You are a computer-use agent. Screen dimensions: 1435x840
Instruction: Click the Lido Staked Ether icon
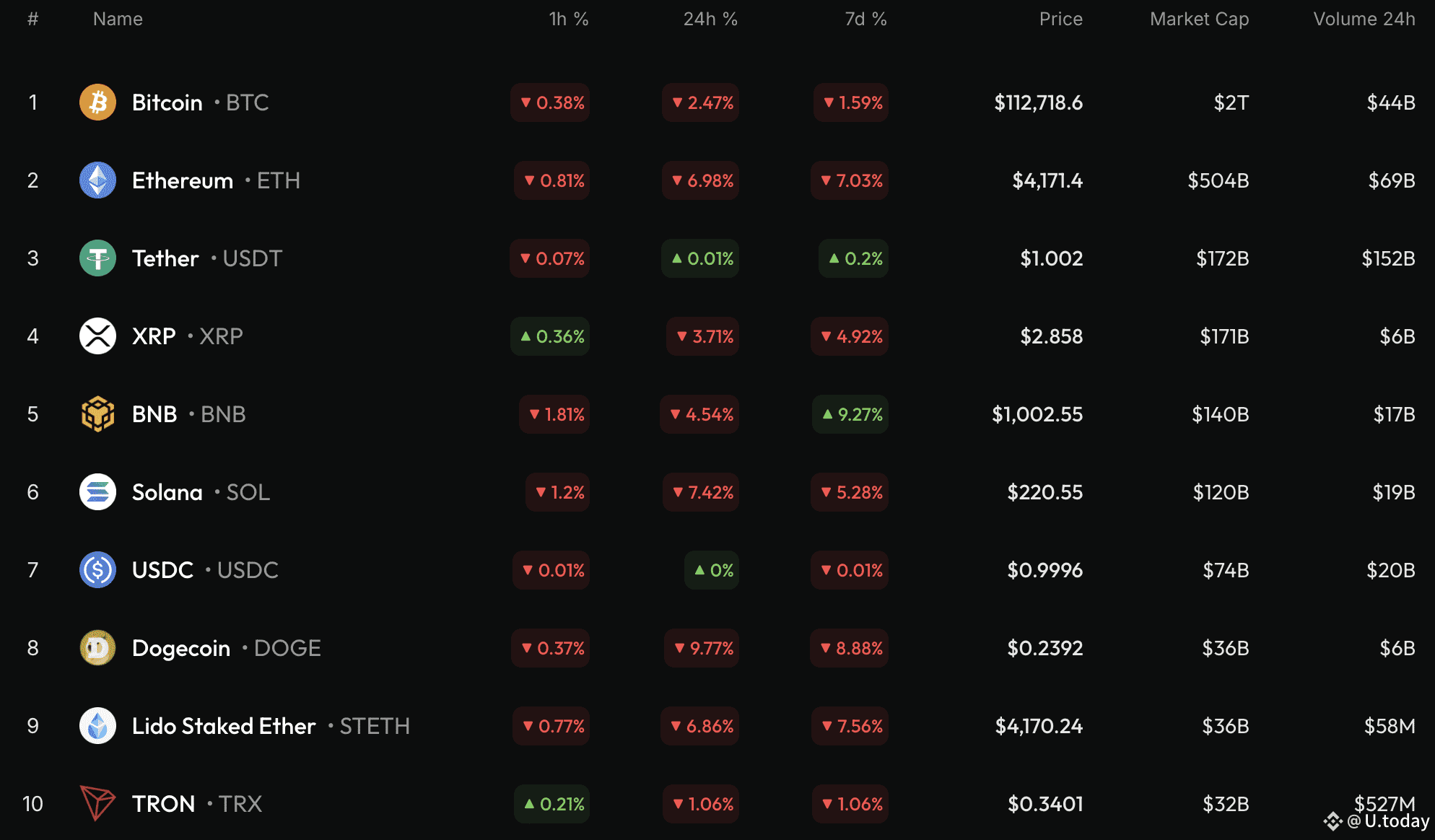(x=97, y=726)
